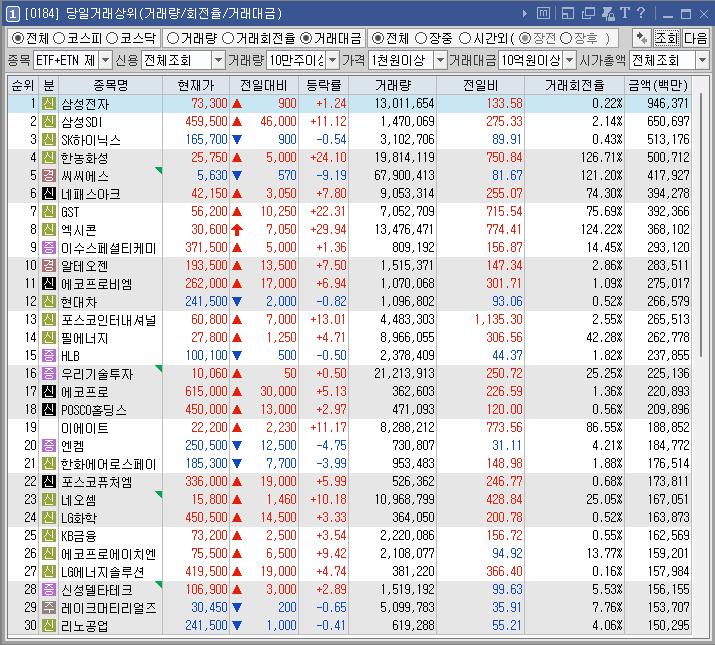Click the font 'T' icon in title bar
This screenshot has width=715, height=645.
point(625,13)
